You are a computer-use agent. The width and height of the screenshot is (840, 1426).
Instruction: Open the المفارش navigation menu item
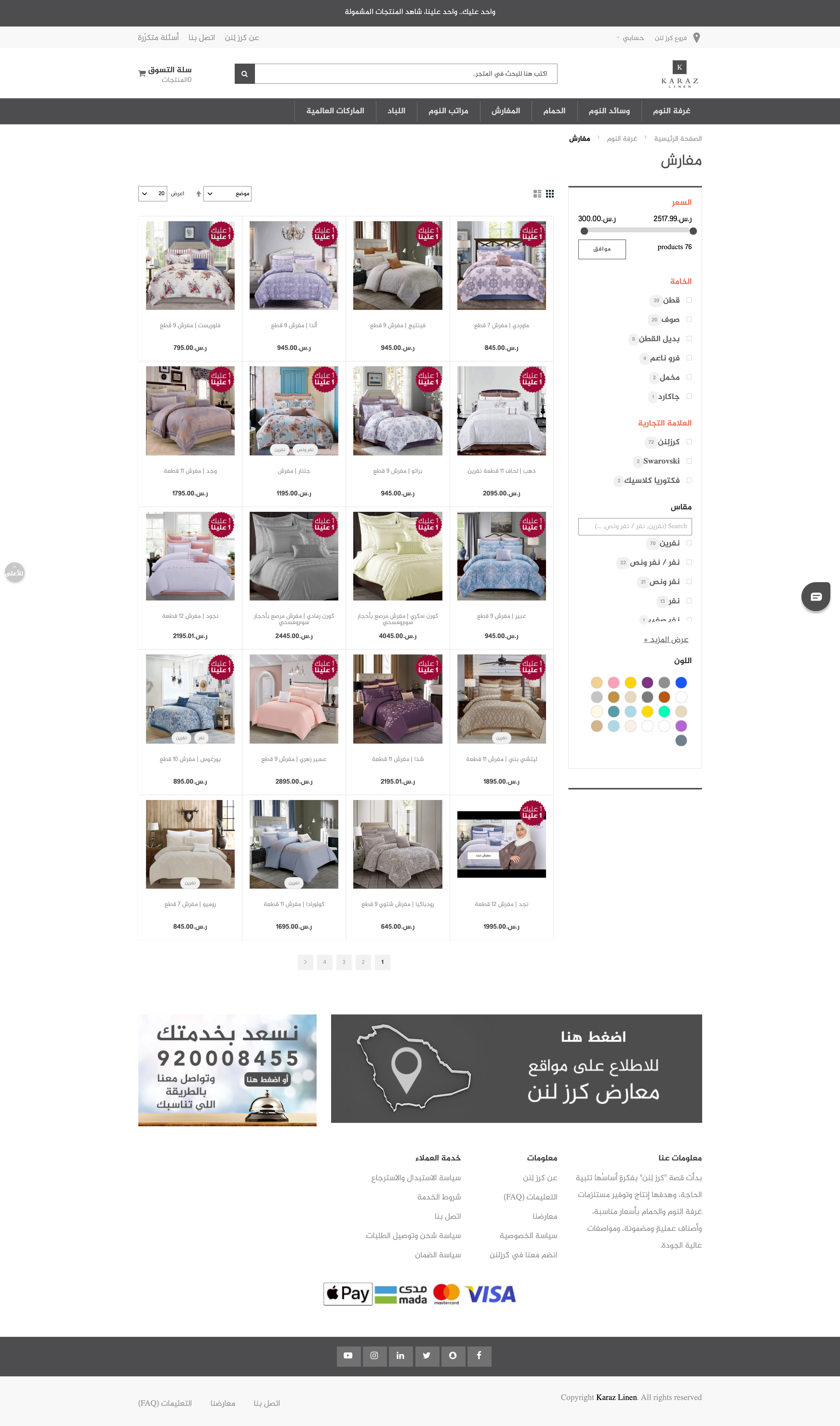[506, 111]
